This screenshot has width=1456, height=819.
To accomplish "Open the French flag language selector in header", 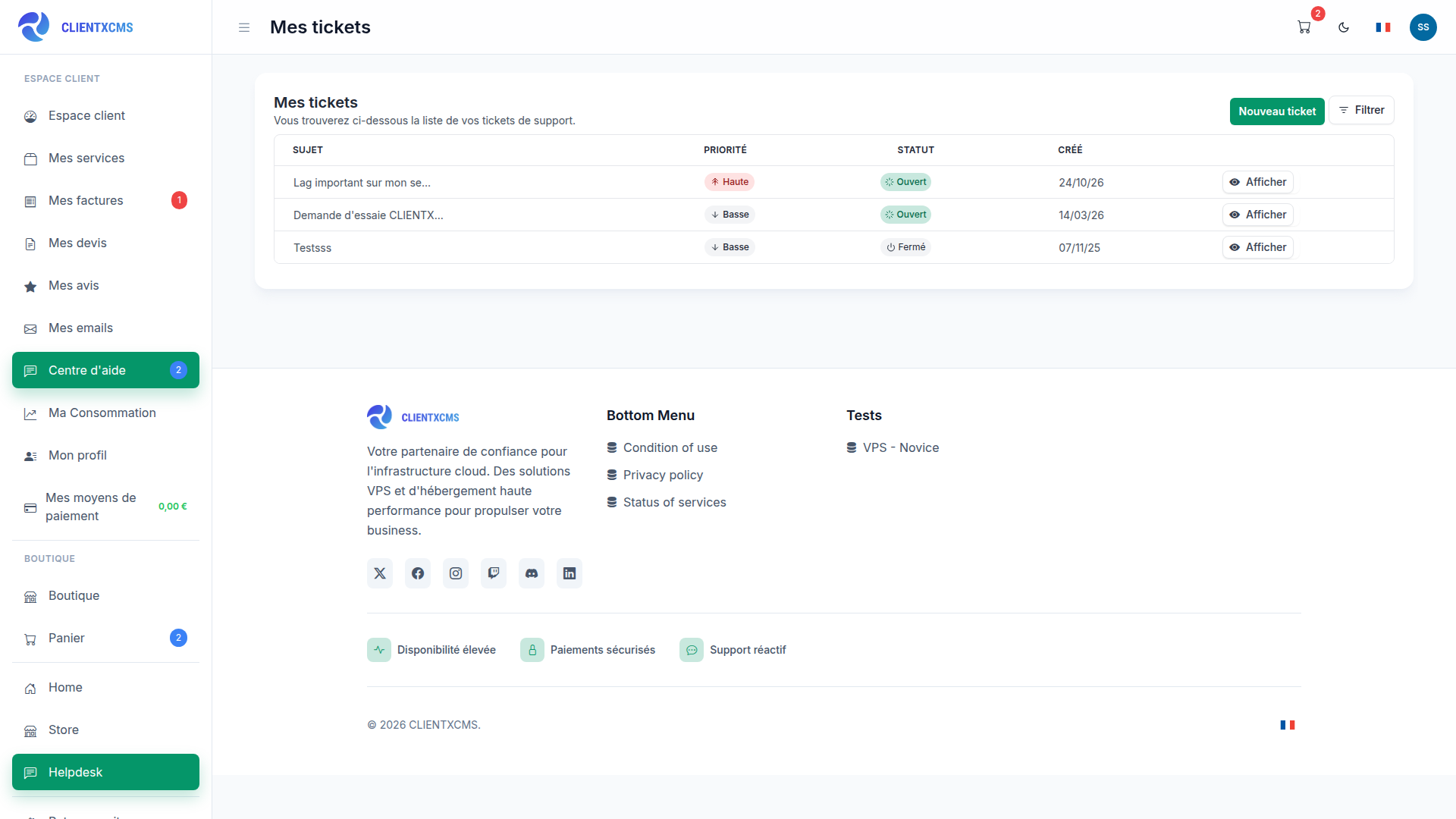I will (x=1383, y=27).
